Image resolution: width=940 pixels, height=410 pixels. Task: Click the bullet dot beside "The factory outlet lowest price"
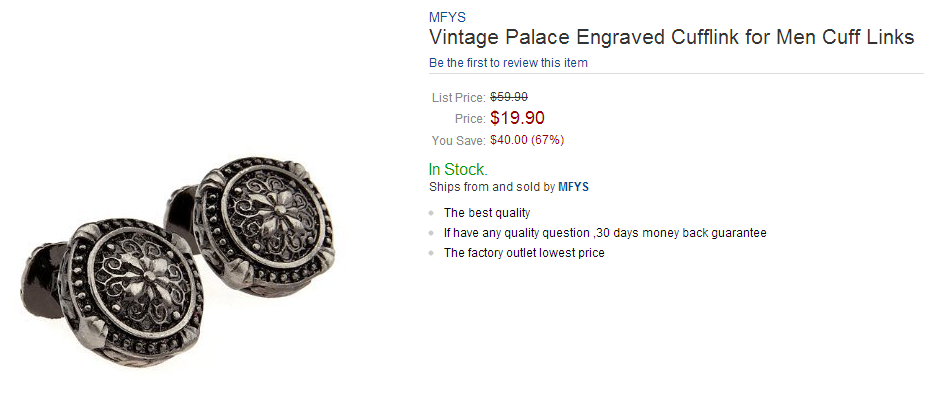(x=431, y=254)
